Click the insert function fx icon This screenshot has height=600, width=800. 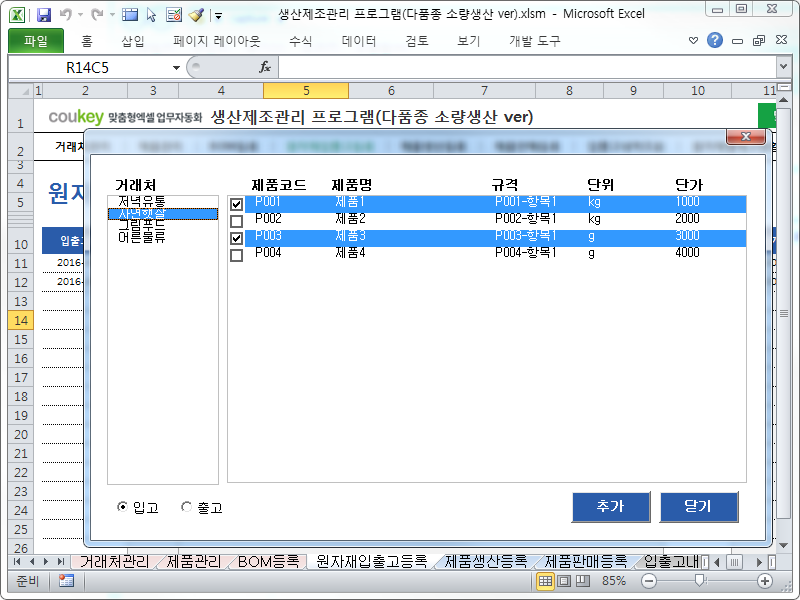point(265,67)
